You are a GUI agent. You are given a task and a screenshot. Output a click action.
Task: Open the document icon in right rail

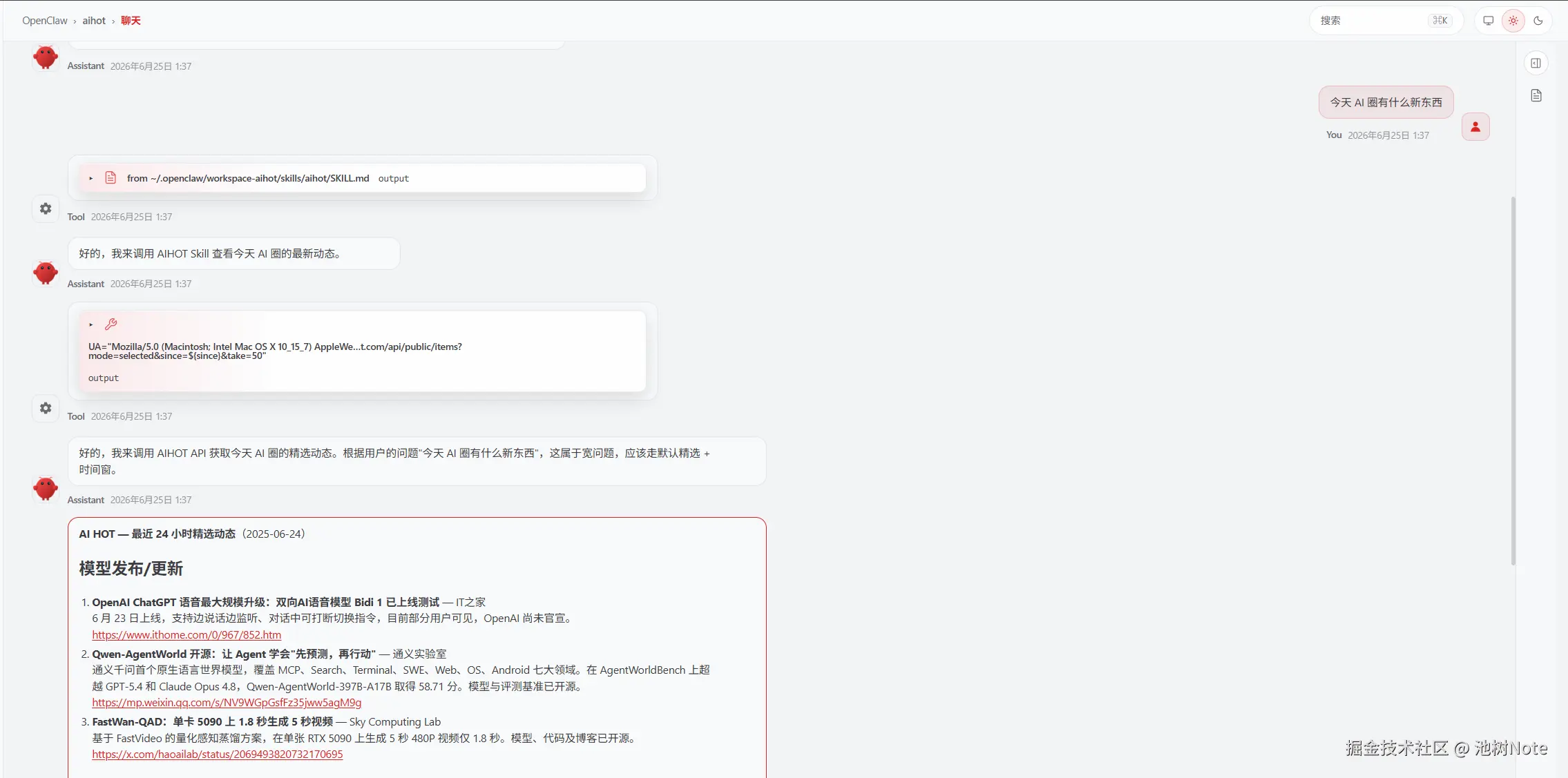(x=1536, y=95)
